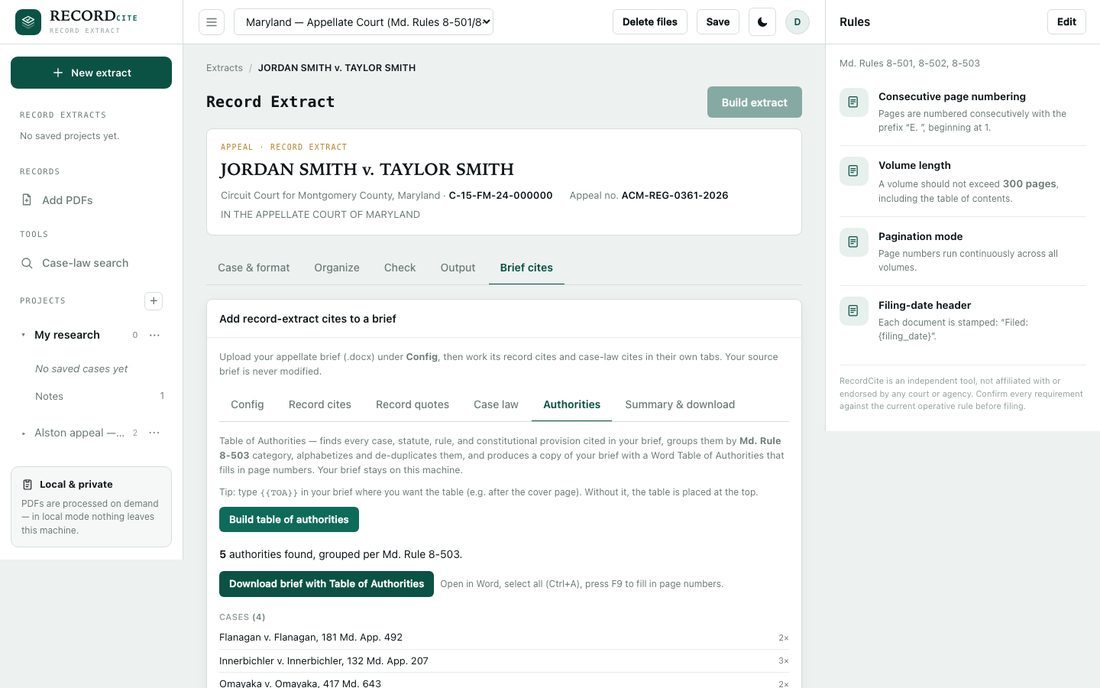Viewport: 1100px width, 688px height.
Task: Click Build table of authorities button
Action: pyautogui.click(x=289, y=520)
